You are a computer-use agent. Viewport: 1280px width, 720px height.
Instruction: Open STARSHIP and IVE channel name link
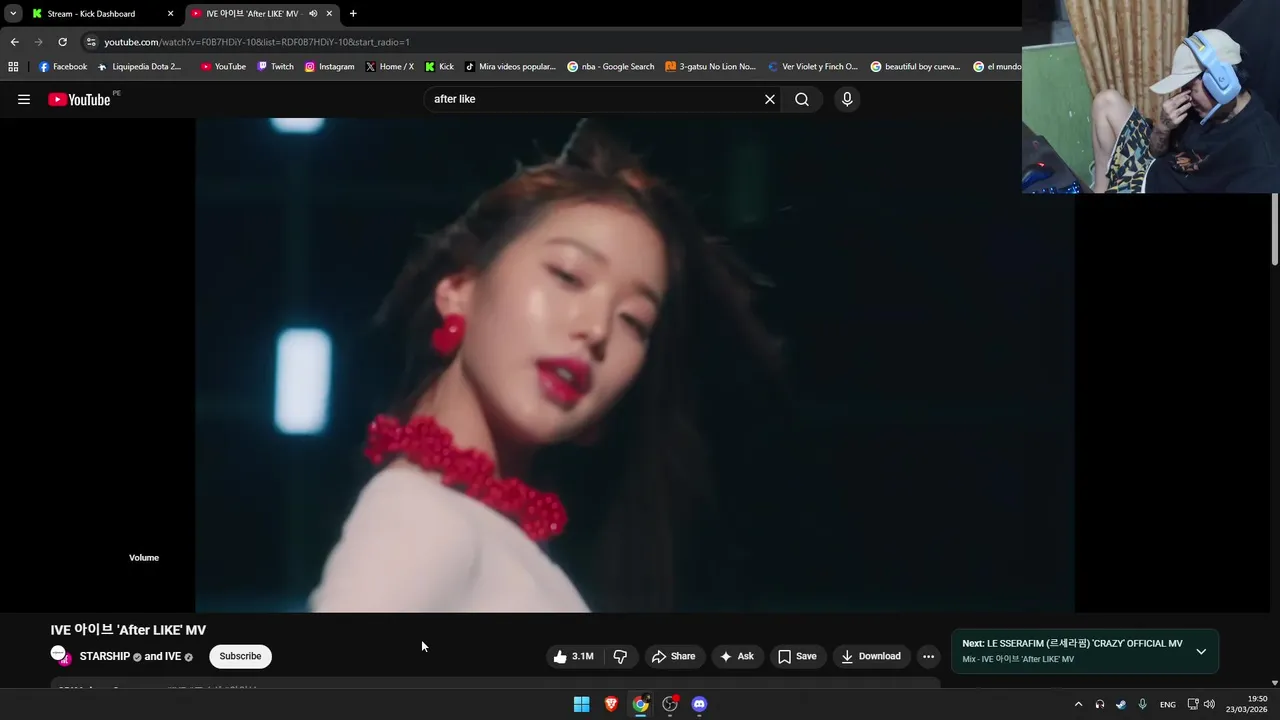(x=130, y=656)
